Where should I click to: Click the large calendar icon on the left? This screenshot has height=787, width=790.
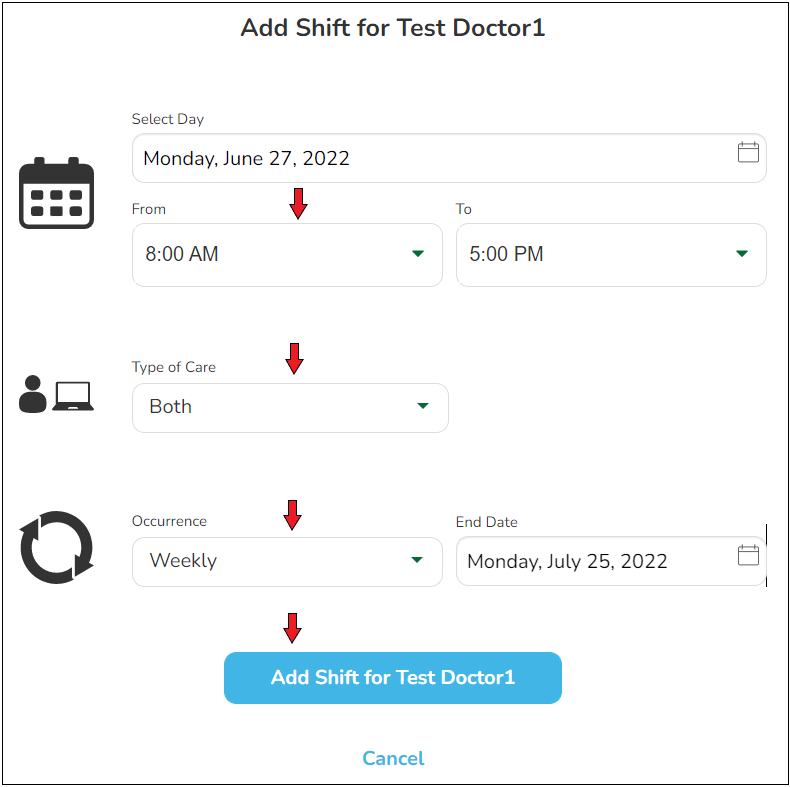[57, 193]
